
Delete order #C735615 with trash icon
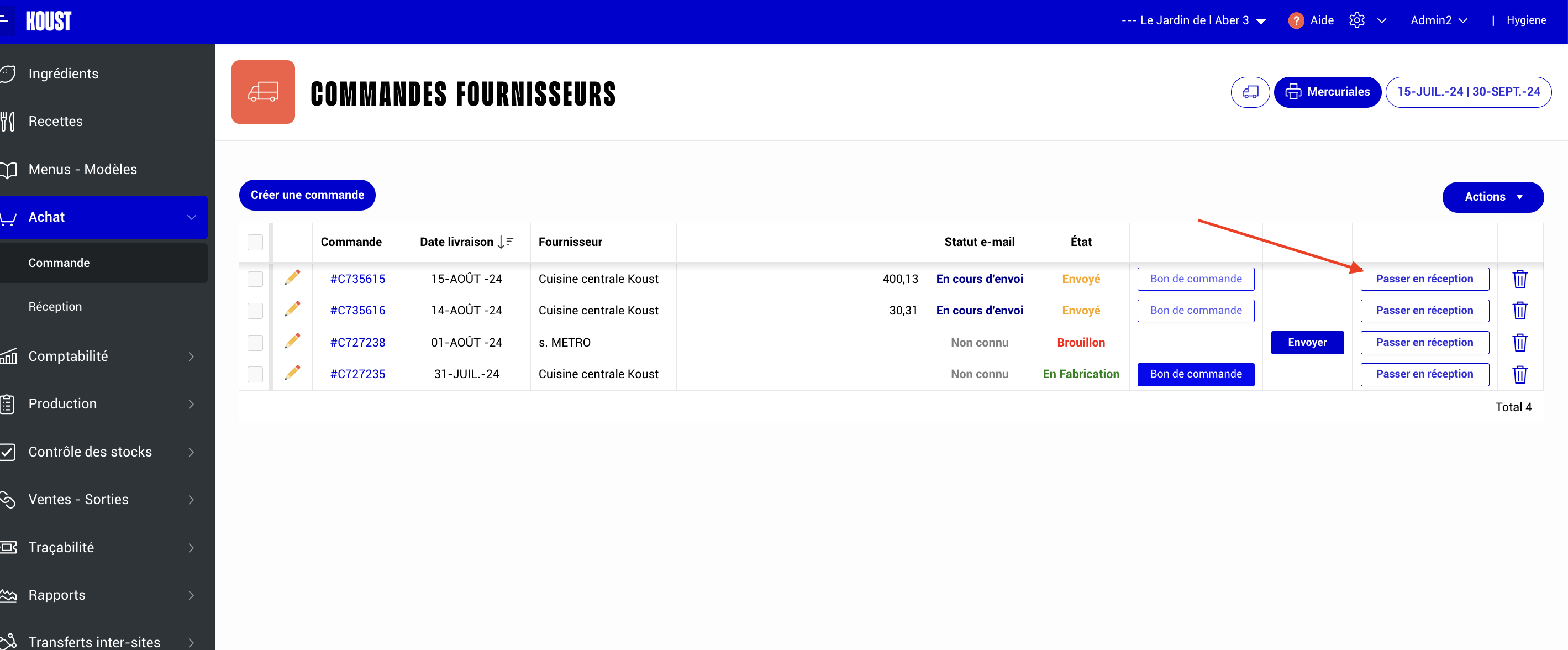point(1520,279)
